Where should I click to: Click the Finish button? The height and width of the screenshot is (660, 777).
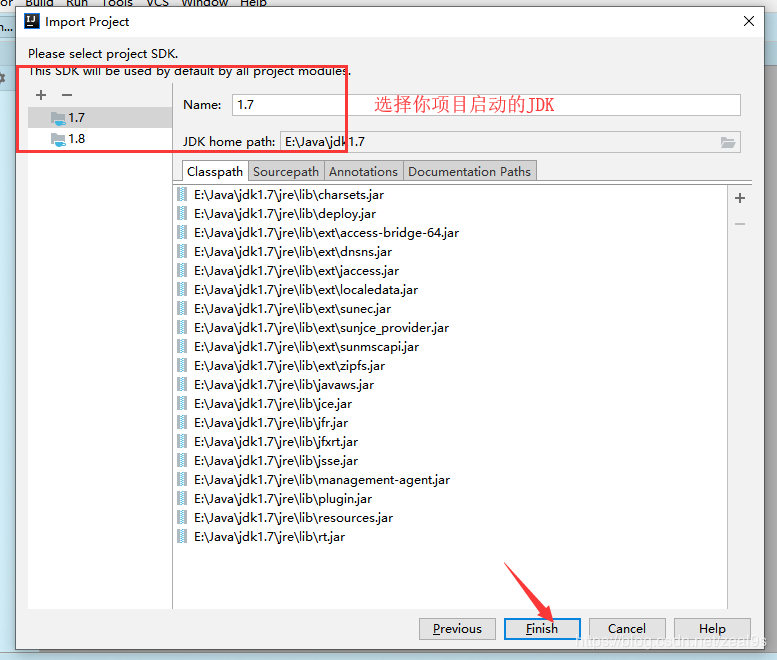pos(542,629)
